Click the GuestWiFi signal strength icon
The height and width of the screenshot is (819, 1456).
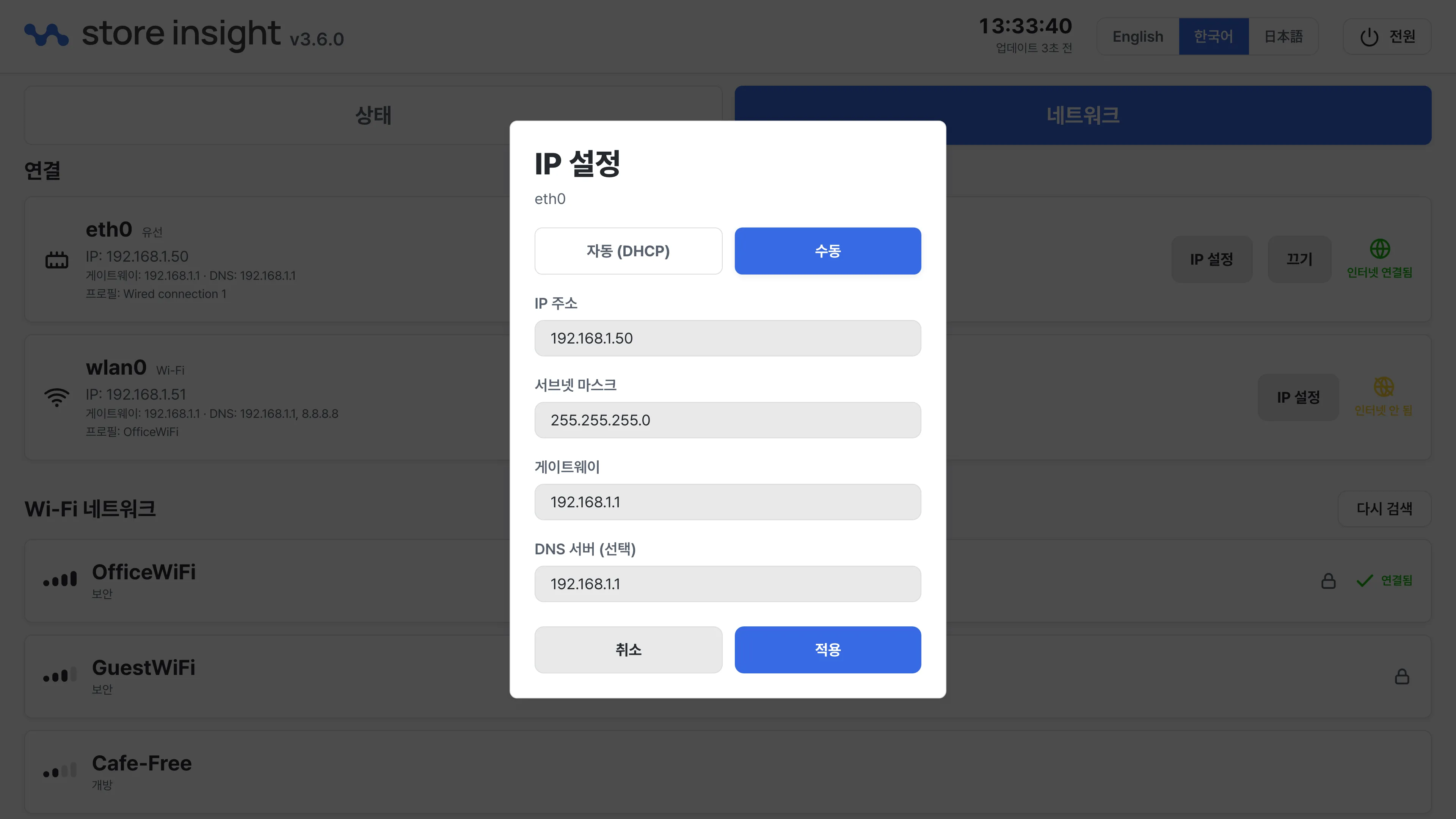pos(60,675)
